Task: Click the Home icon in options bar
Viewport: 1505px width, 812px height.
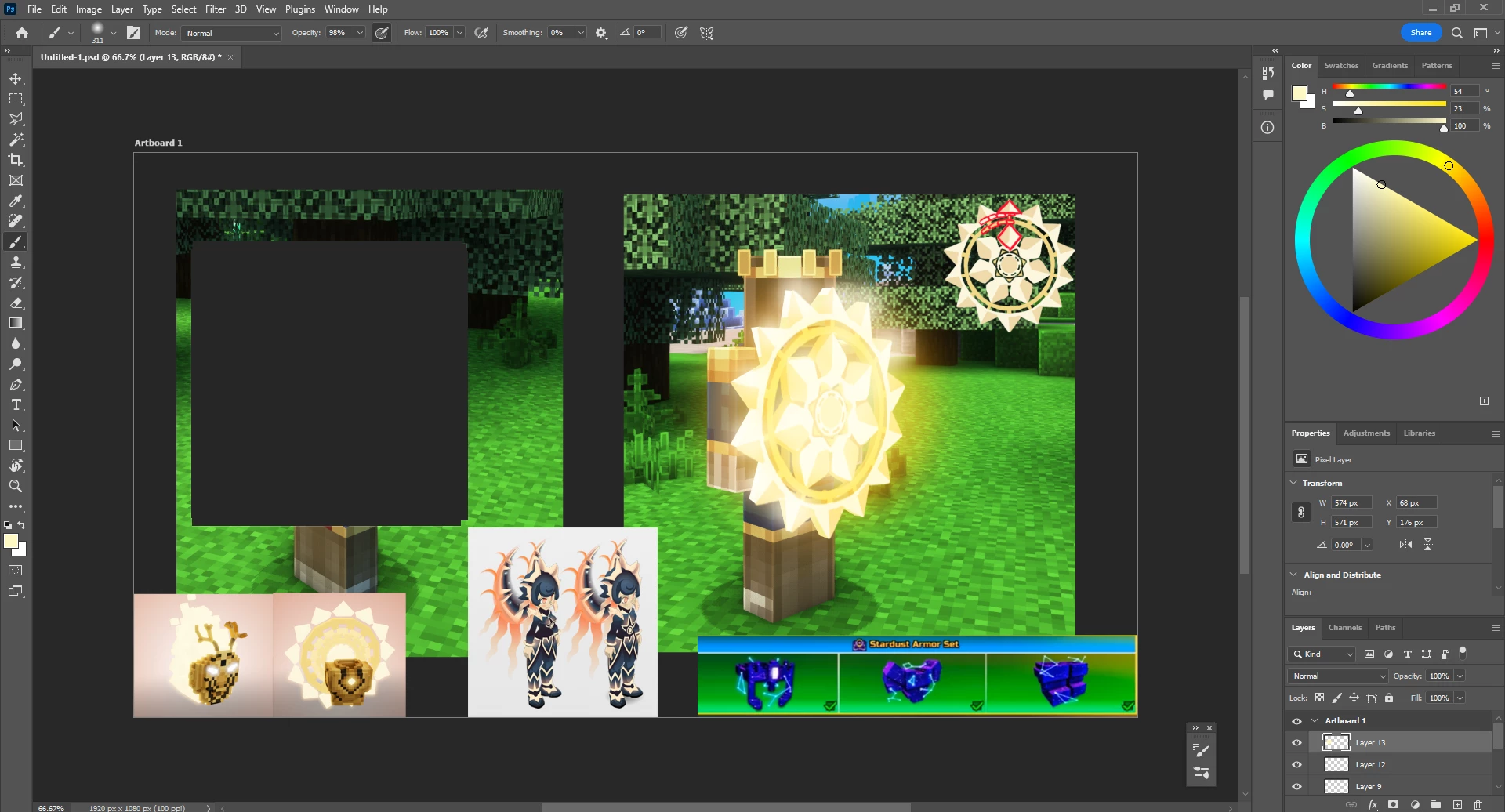Action: tap(22, 33)
